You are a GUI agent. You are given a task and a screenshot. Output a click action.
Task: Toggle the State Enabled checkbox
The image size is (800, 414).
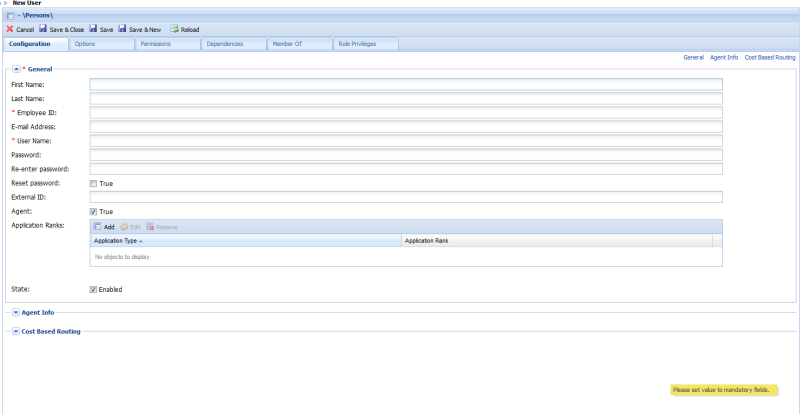pos(93,290)
